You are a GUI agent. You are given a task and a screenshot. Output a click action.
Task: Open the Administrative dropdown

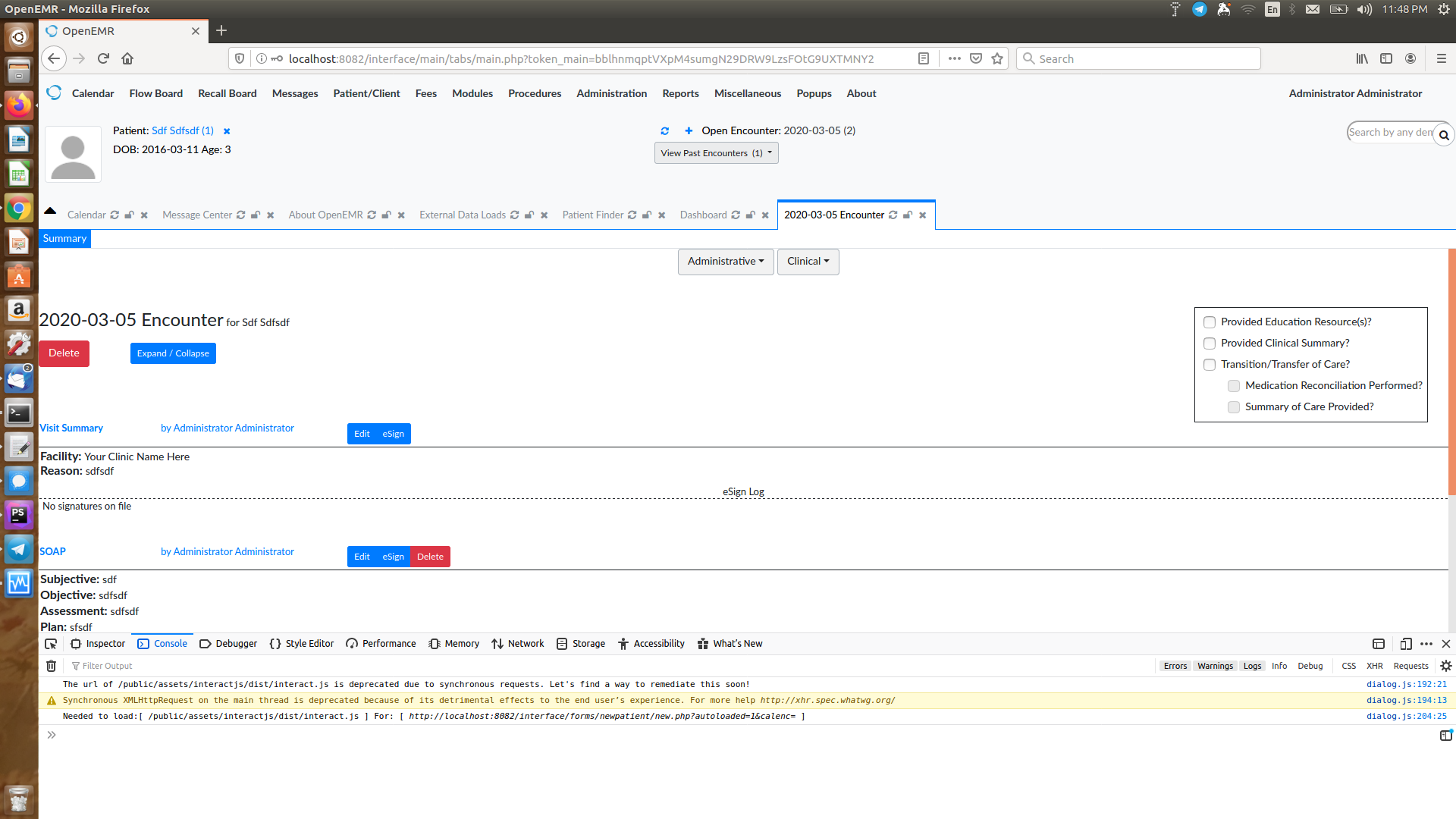pyautogui.click(x=725, y=261)
